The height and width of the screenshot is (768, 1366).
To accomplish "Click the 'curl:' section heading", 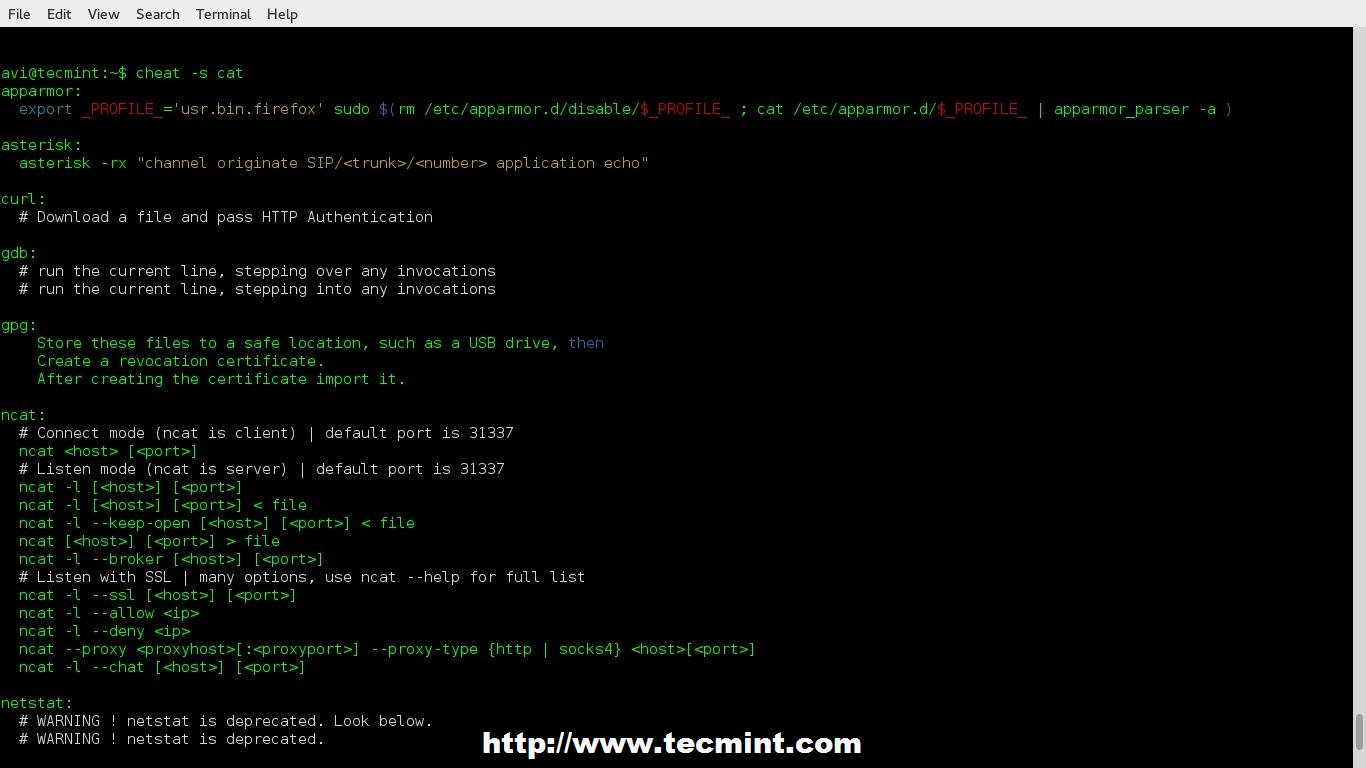I will coord(23,199).
